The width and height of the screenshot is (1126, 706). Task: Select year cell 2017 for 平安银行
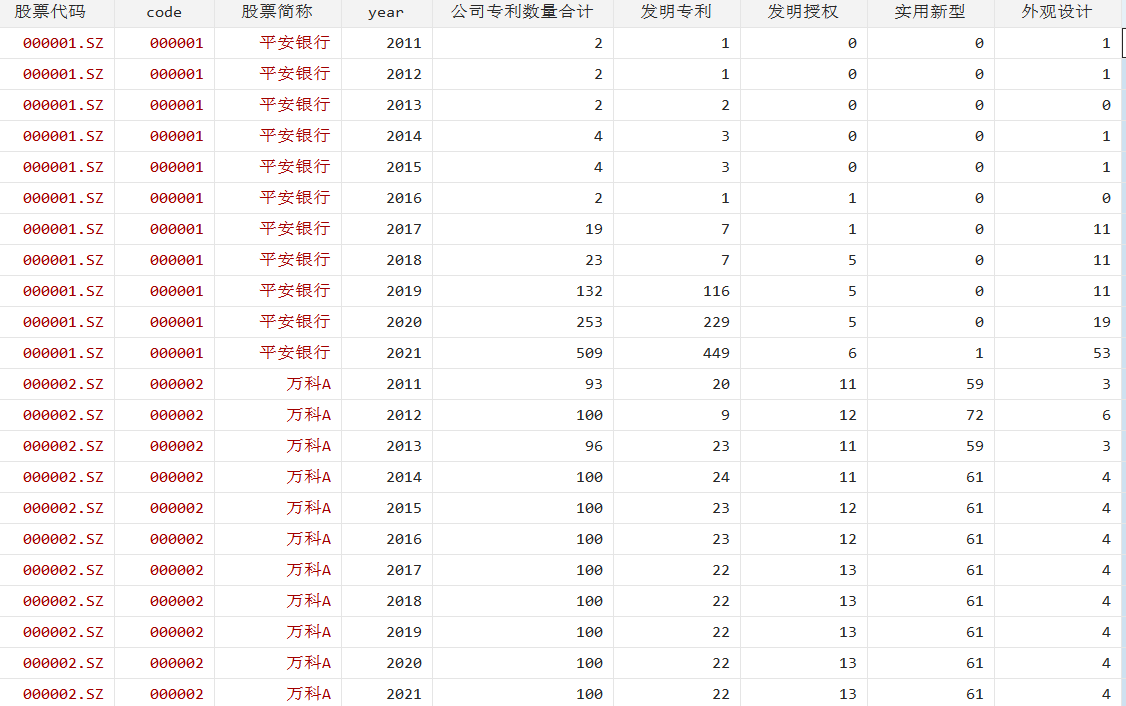click(x=404, y=228)
